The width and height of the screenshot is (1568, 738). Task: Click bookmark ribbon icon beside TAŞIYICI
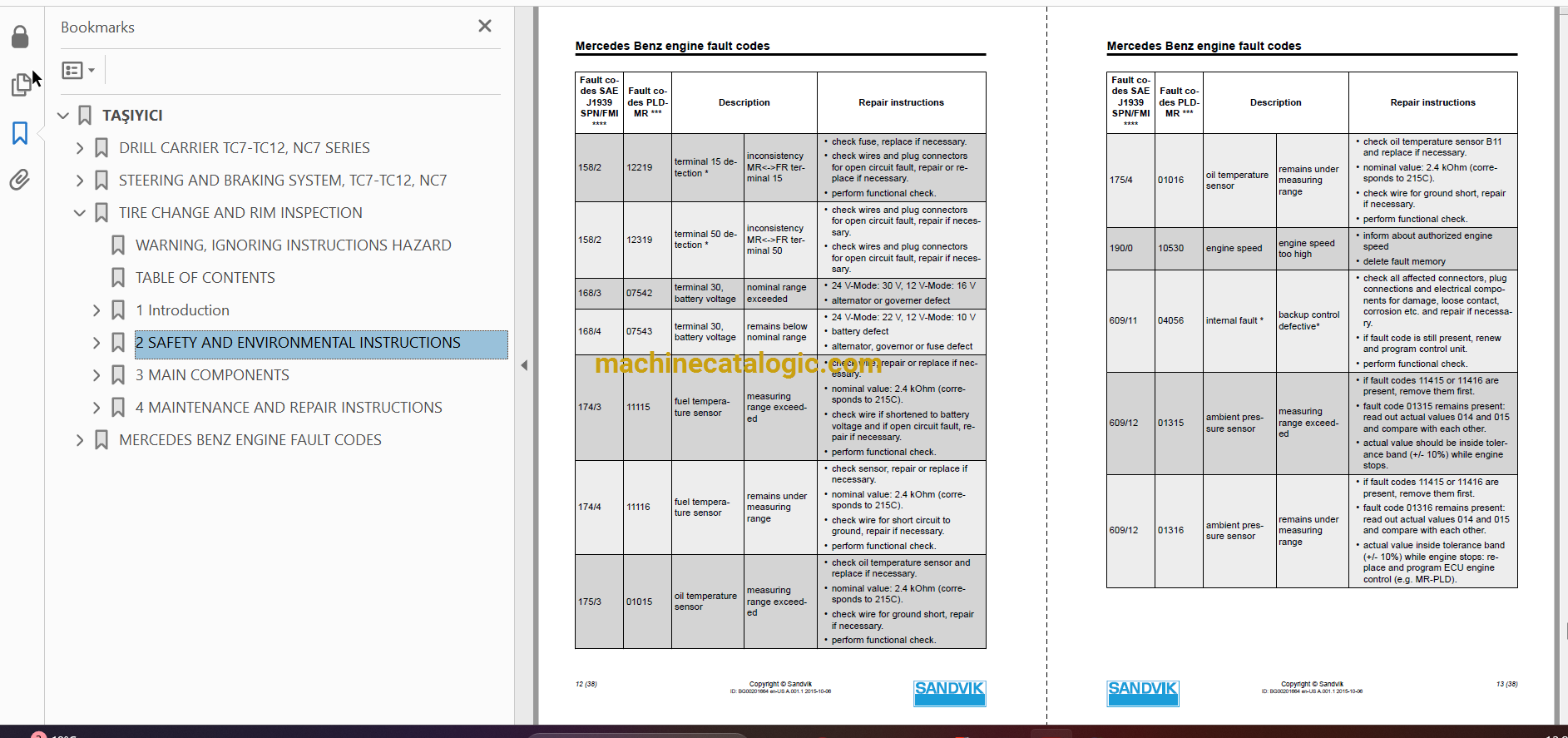85,116
